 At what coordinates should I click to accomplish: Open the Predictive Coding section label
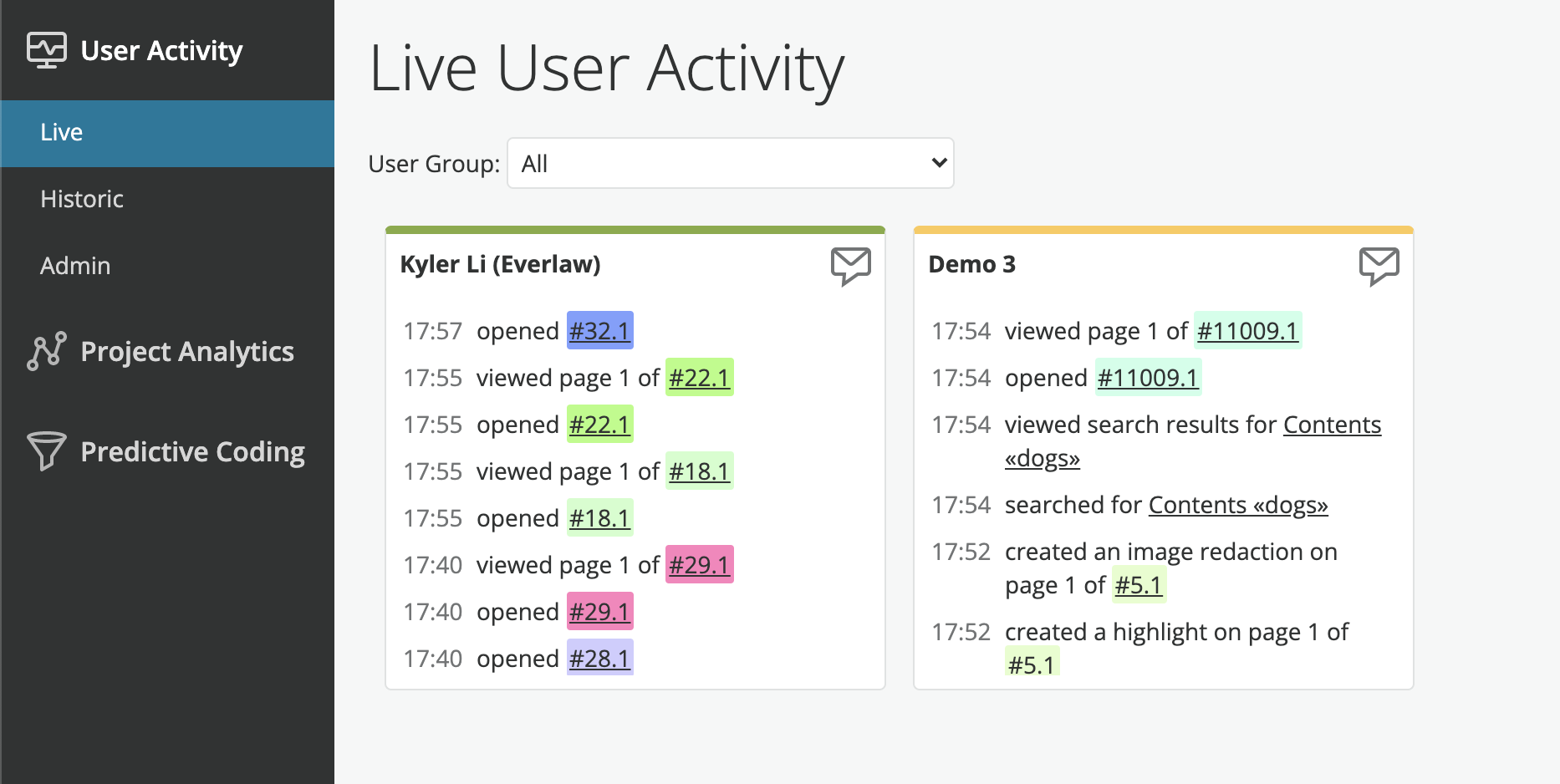[193, 452]
